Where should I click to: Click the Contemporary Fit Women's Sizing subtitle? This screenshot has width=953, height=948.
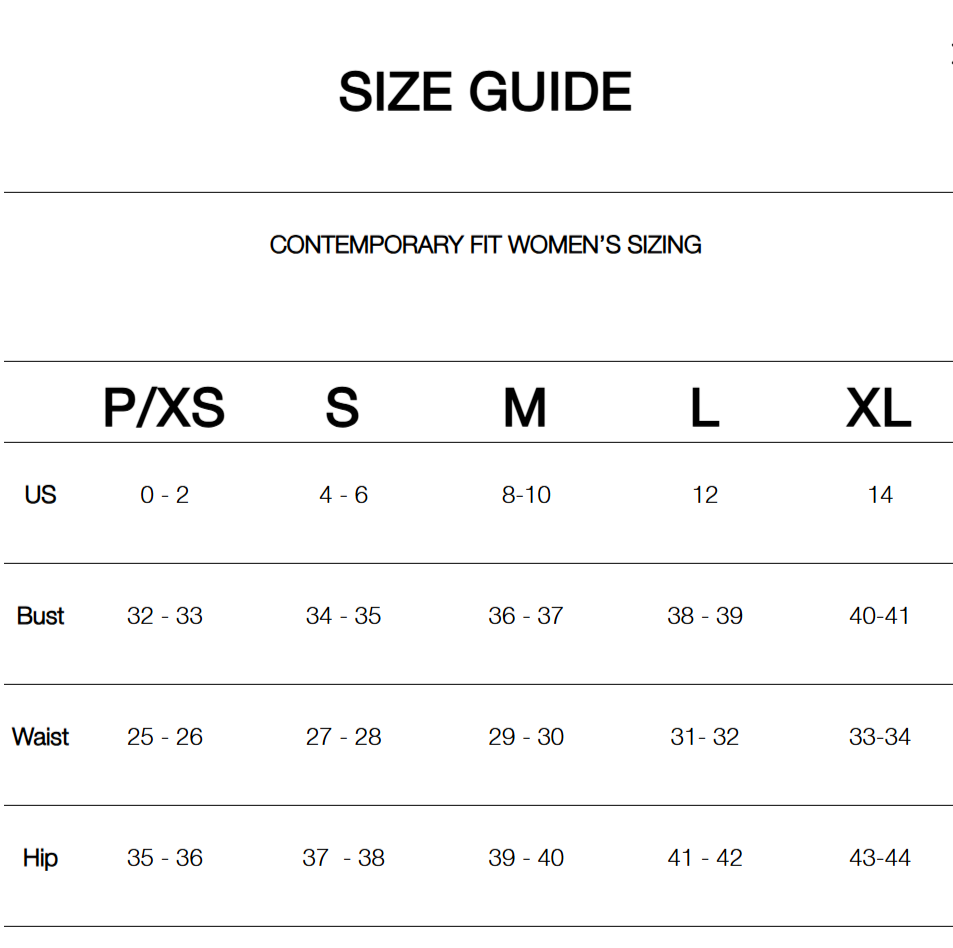click(485, 245)
